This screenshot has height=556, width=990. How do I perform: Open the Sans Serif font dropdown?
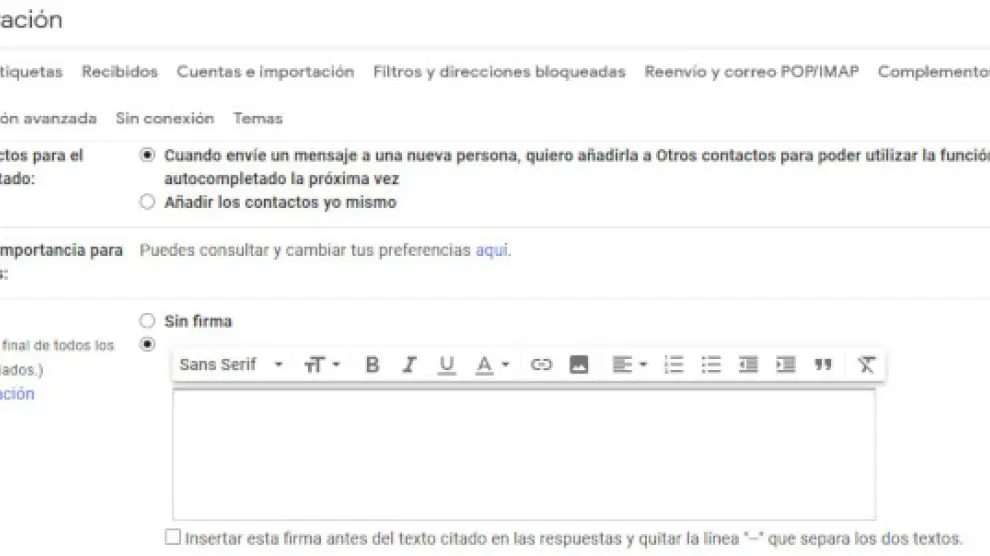pyautogui.click(x=231, y=365)
